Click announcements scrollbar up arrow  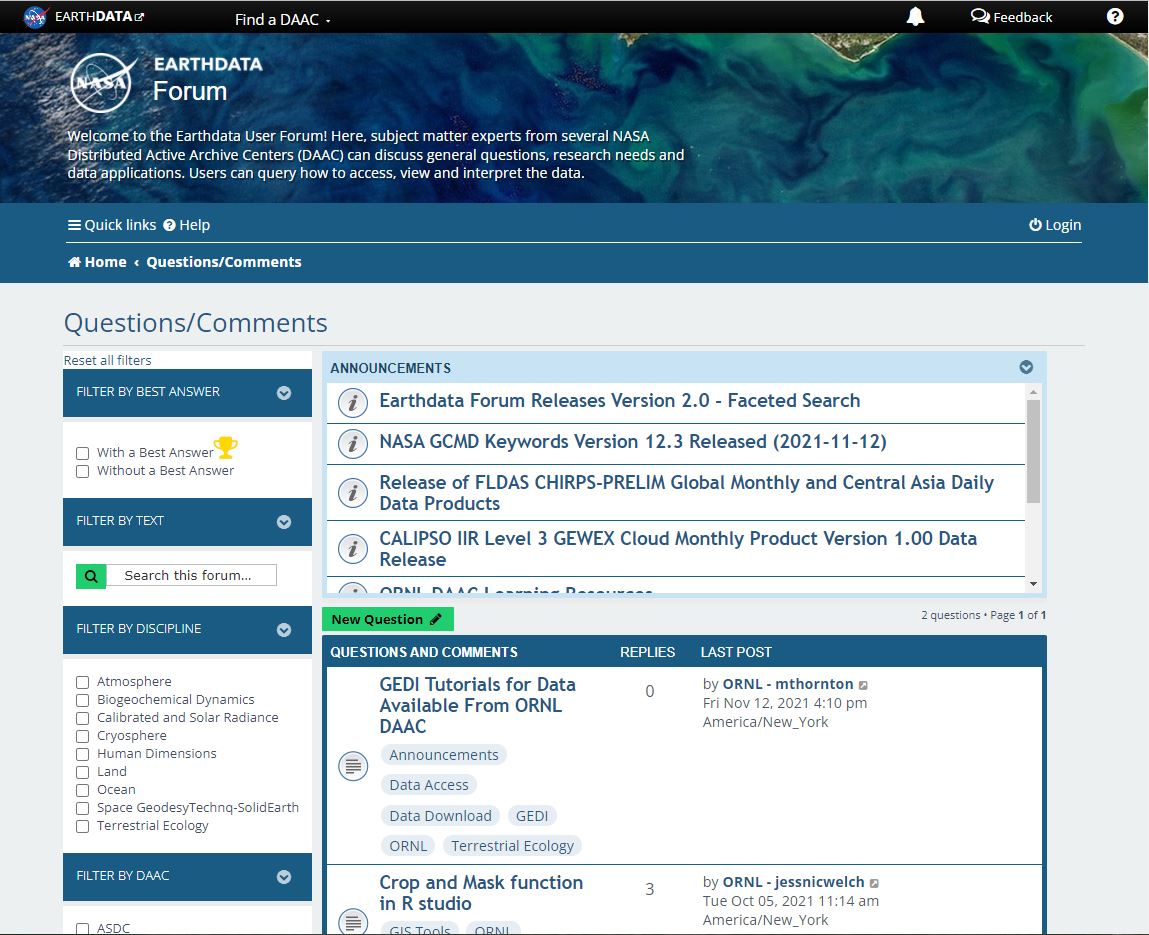[1033, 392]
